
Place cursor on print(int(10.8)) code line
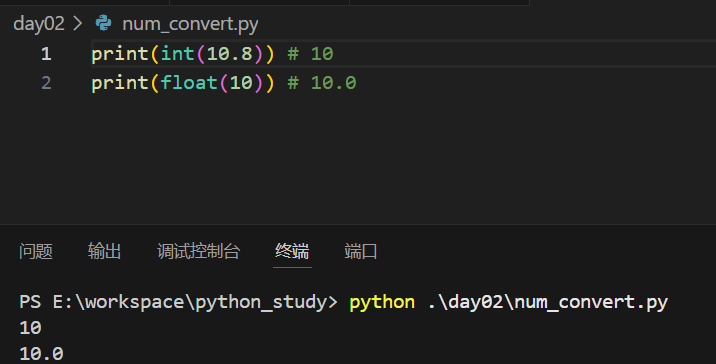[183, 54]
